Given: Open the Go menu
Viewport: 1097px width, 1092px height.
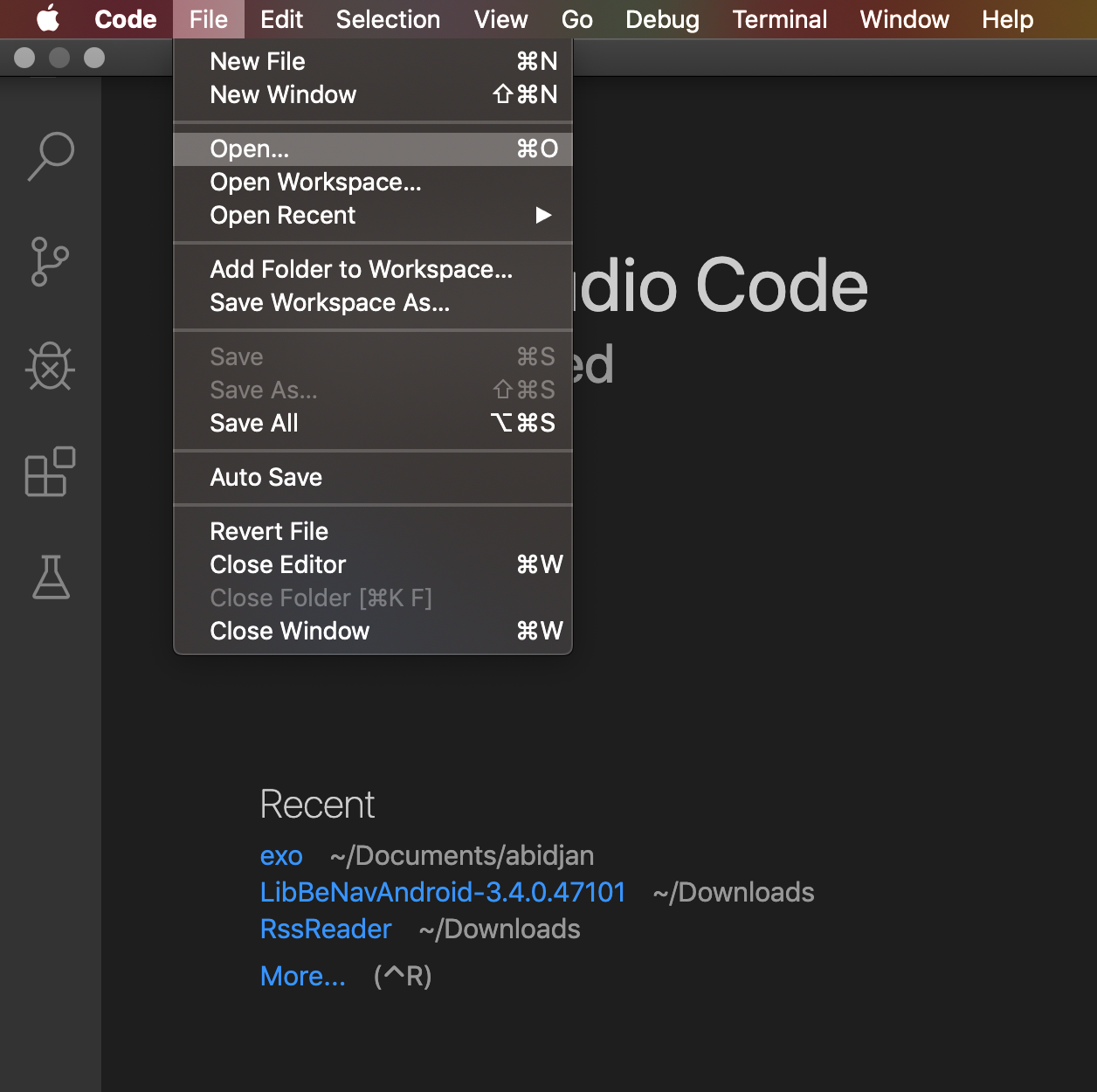Looking at the screenshot, I should point(576,19).
